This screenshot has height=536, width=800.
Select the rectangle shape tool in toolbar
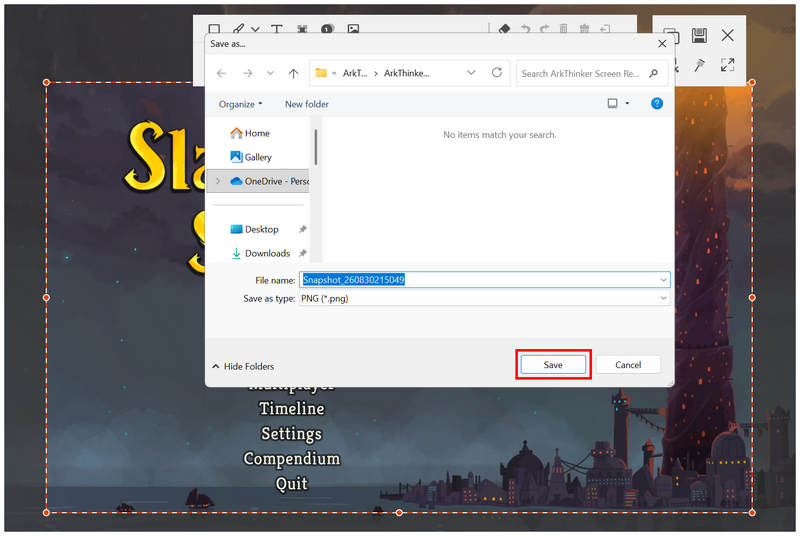tap(214, 29)
